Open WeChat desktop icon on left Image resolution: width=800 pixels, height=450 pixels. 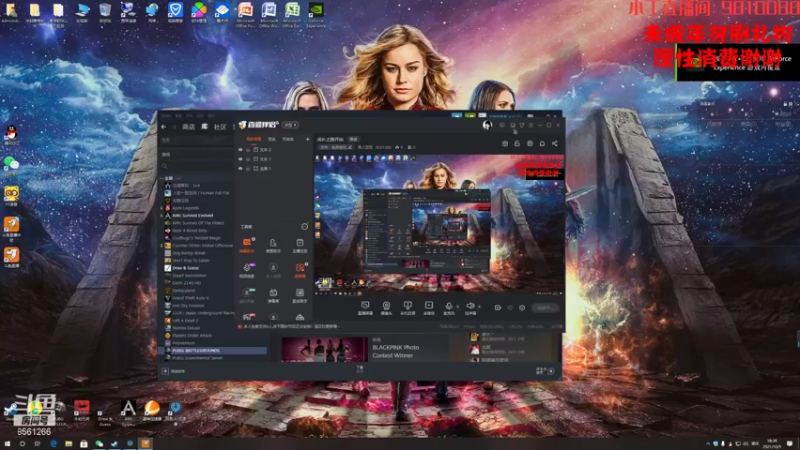11,164
